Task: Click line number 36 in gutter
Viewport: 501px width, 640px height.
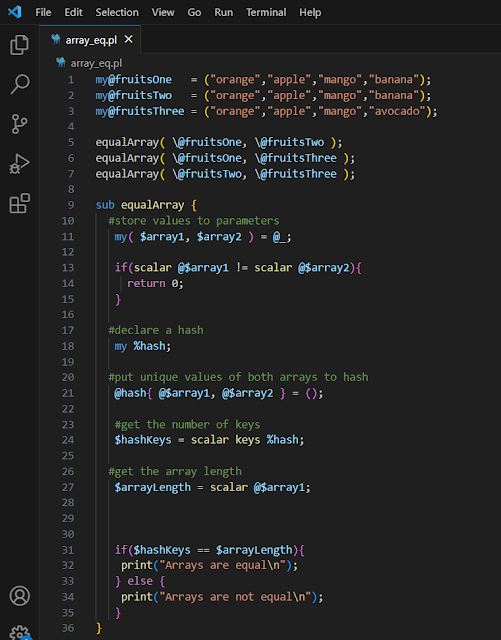Action: coord(68,628)
